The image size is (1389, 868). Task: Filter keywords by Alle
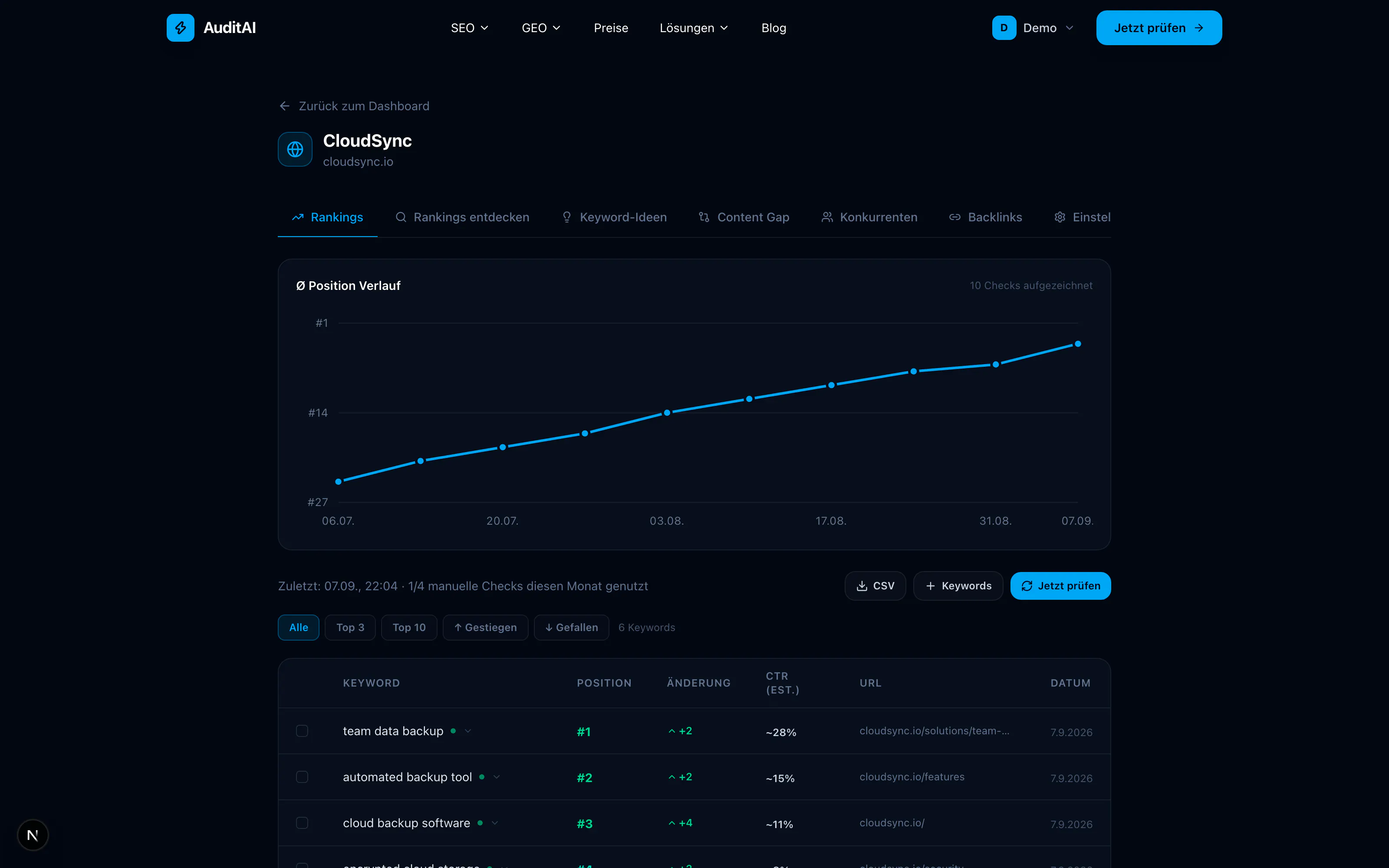pyautogui.click(x=299, y=628)
